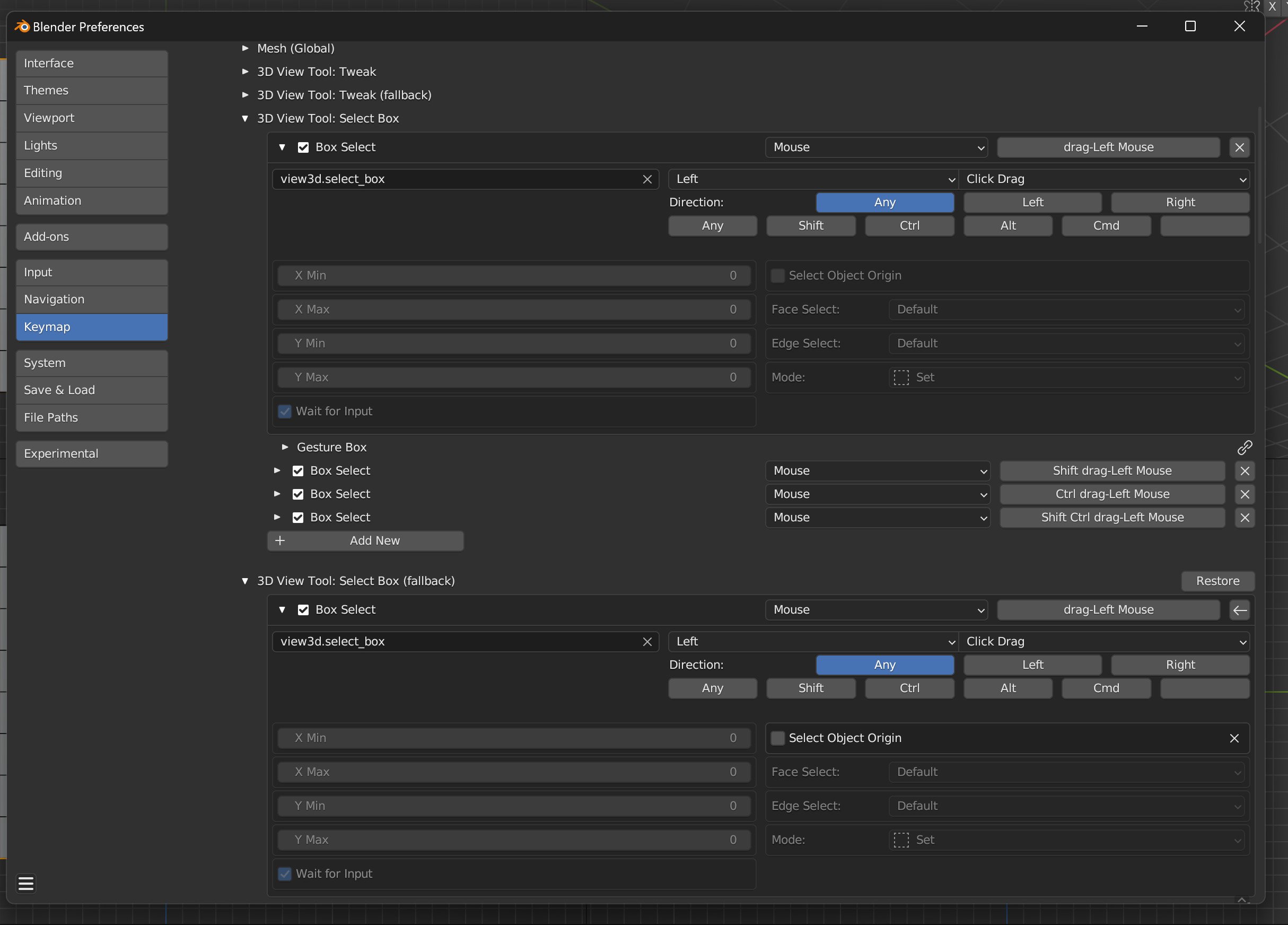Image resolution: width=1288 pixels, height=925 pixels.
Task: Expand the Mesh (Global) keymap section
Action: [246, 48]
